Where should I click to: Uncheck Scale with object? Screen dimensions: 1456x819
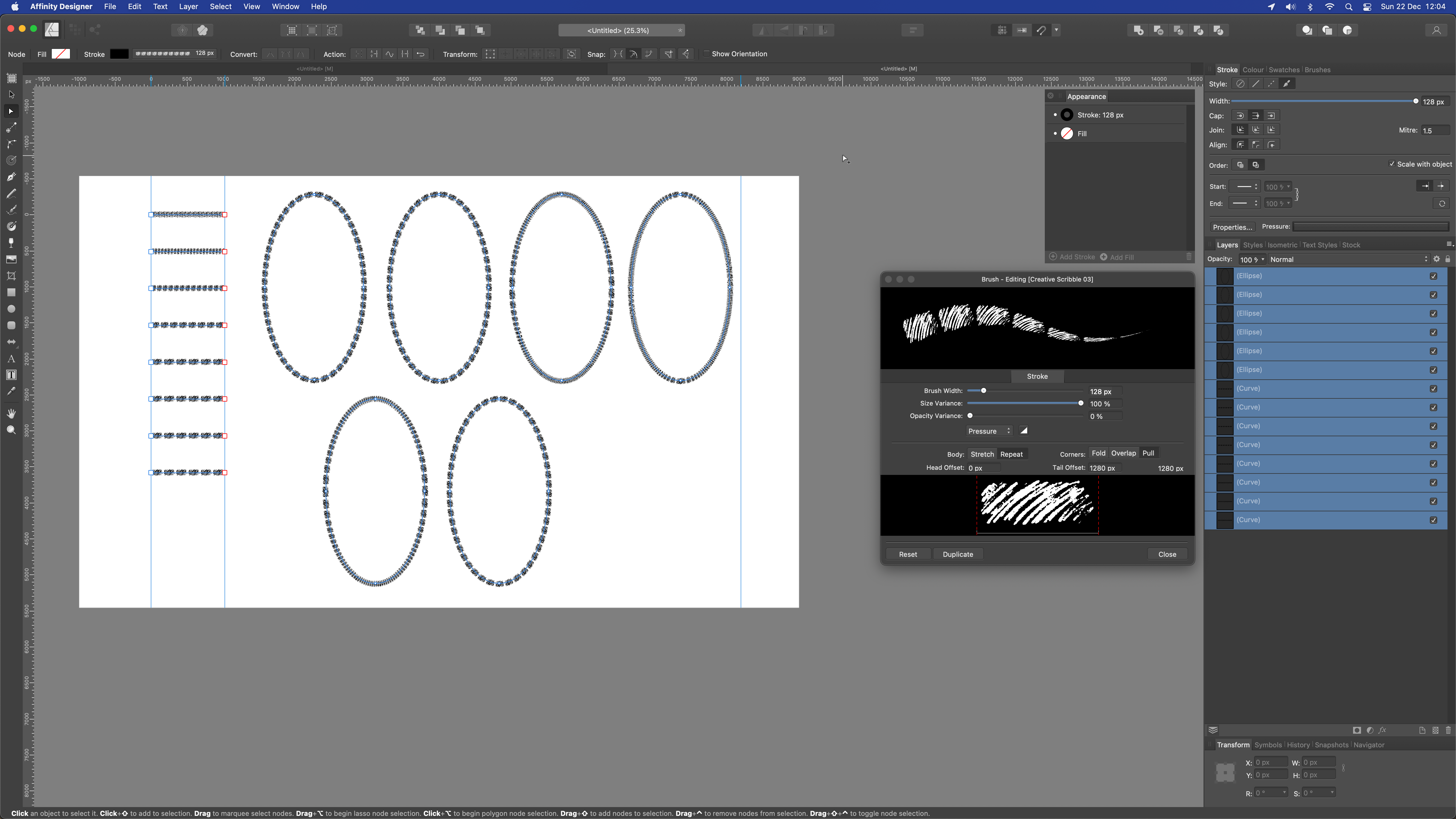(1391, 164)
